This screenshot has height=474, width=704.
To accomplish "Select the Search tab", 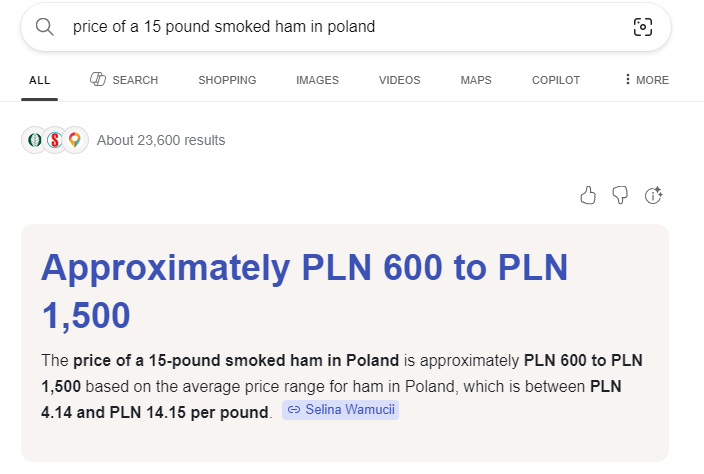I will [x=124, y=80].
